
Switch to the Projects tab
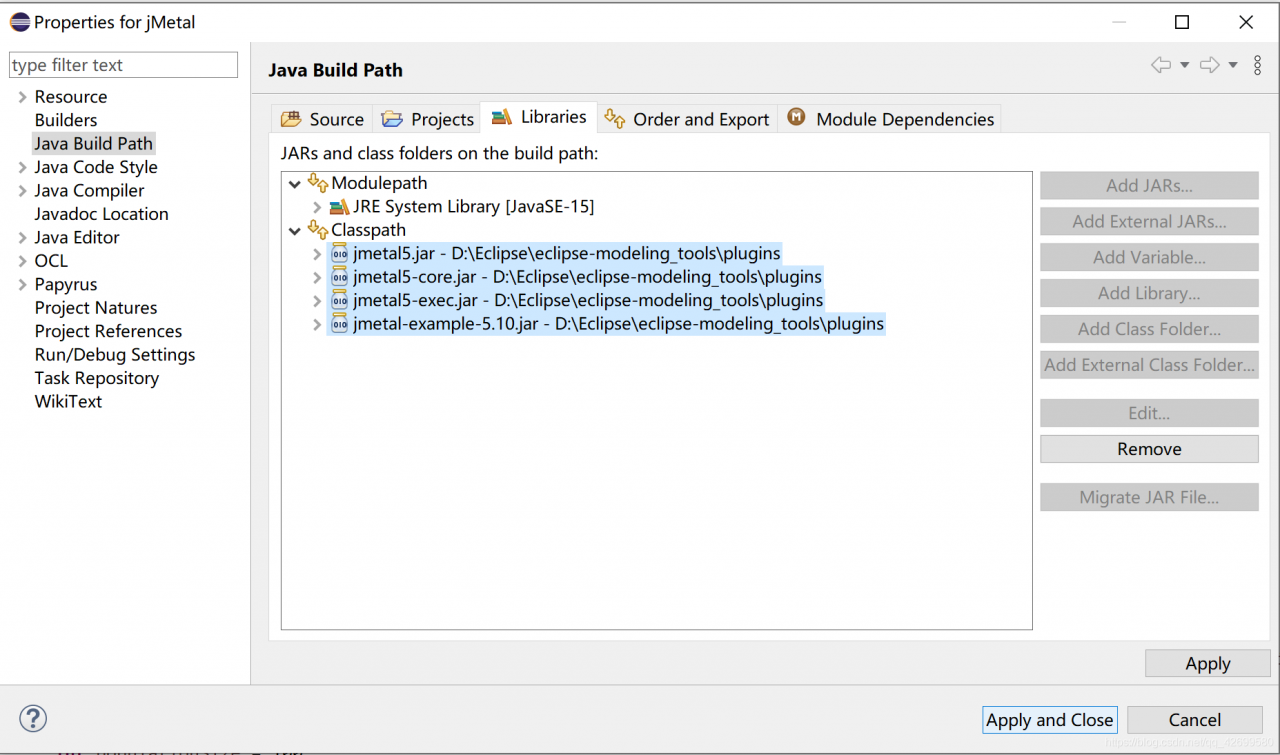tap(427, 119)
